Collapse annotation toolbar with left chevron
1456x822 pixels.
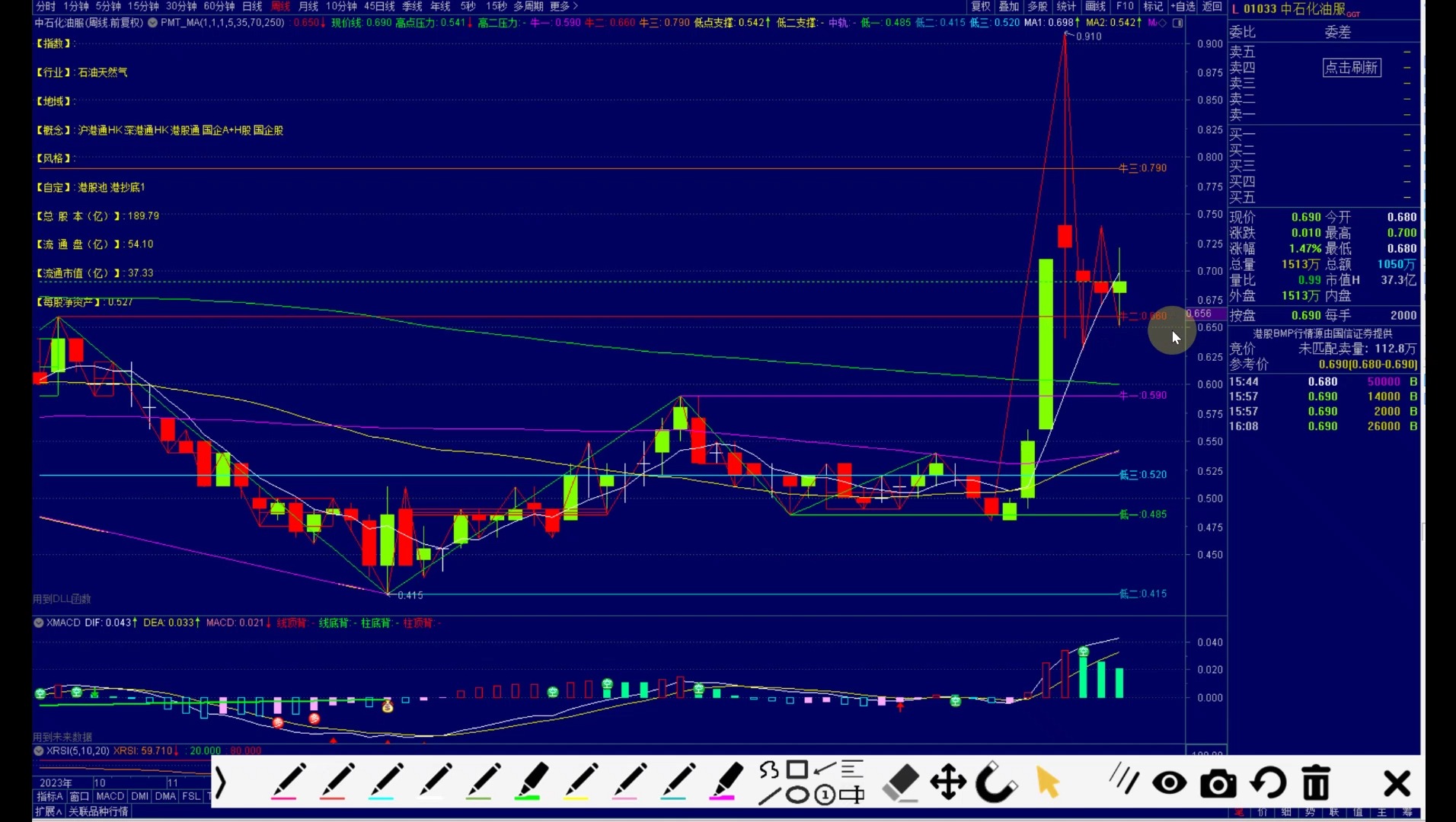(221, 782)
